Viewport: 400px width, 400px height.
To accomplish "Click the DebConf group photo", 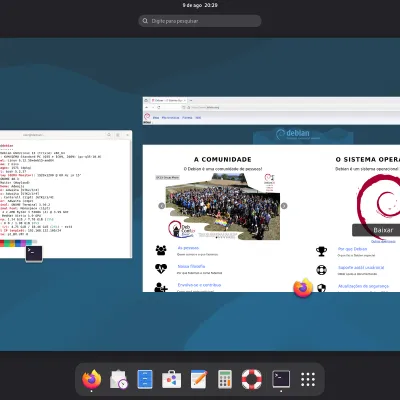I will (x=223, y=206).
